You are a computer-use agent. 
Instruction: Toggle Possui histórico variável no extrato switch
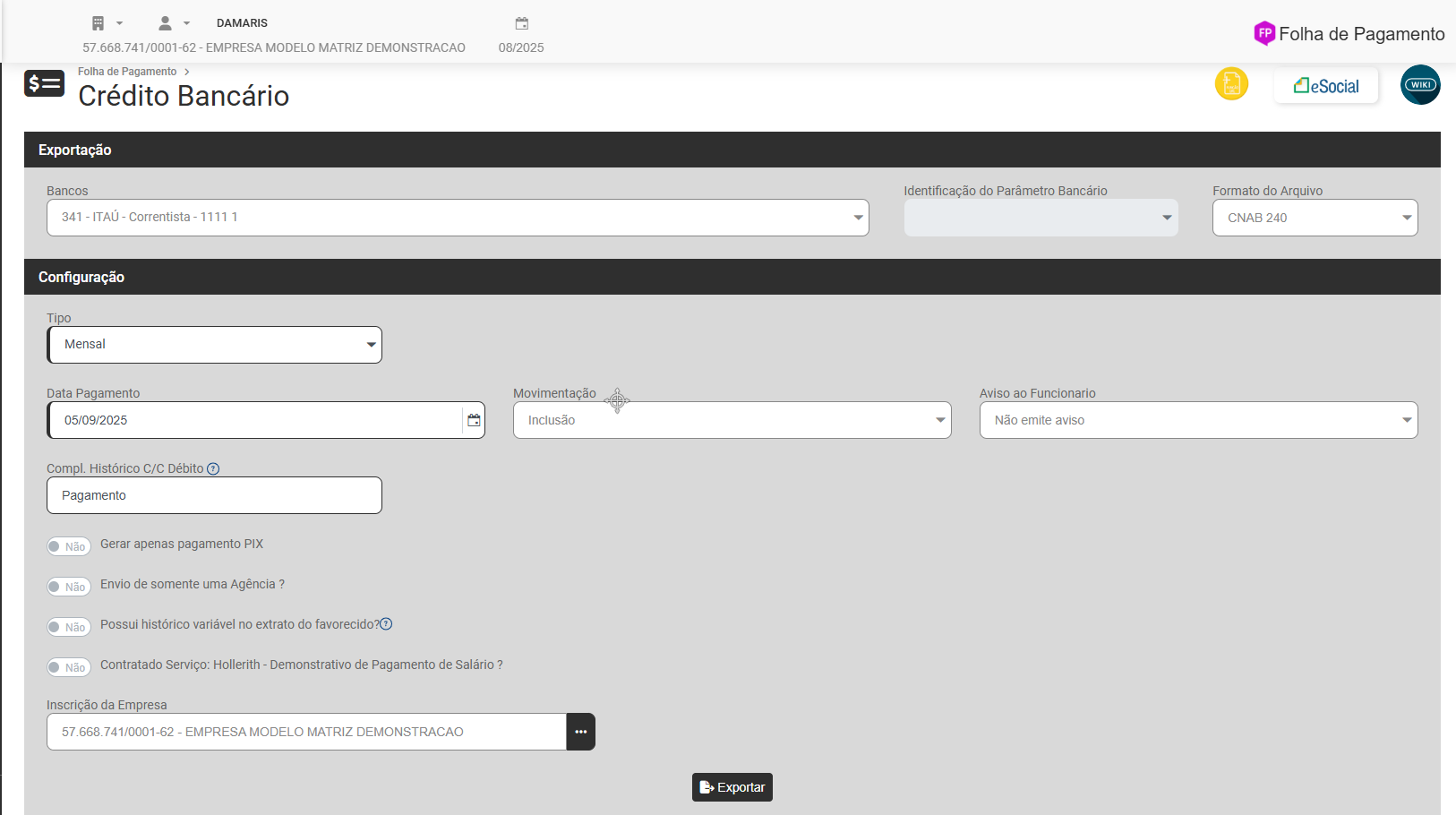point(69,627)
